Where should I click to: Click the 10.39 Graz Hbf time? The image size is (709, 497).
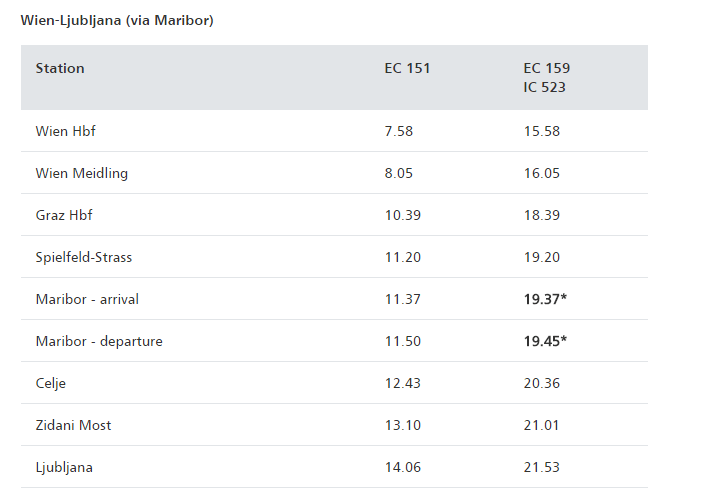tap(402, 215)
